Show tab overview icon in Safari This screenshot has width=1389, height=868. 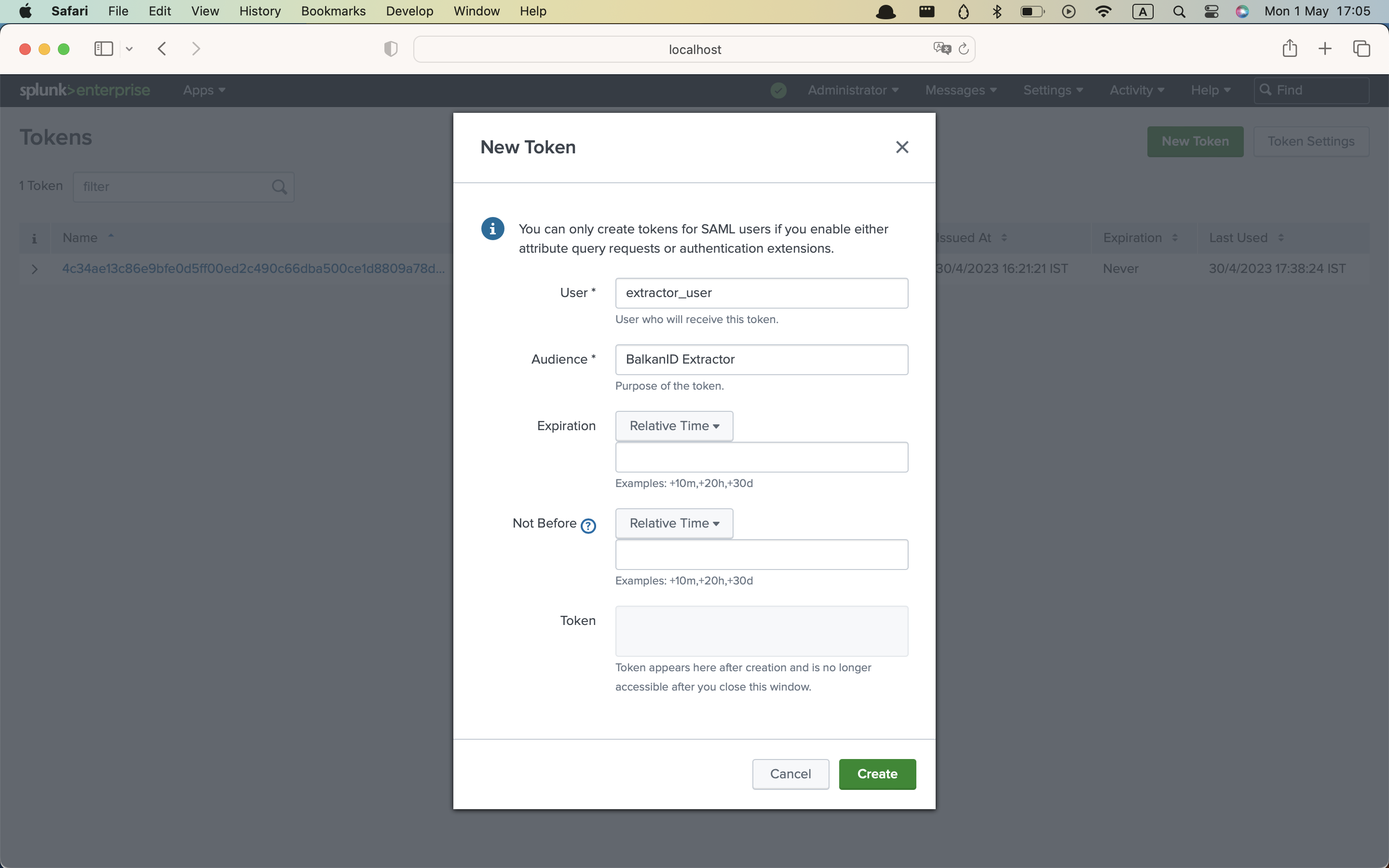[x=1362, y=49]
